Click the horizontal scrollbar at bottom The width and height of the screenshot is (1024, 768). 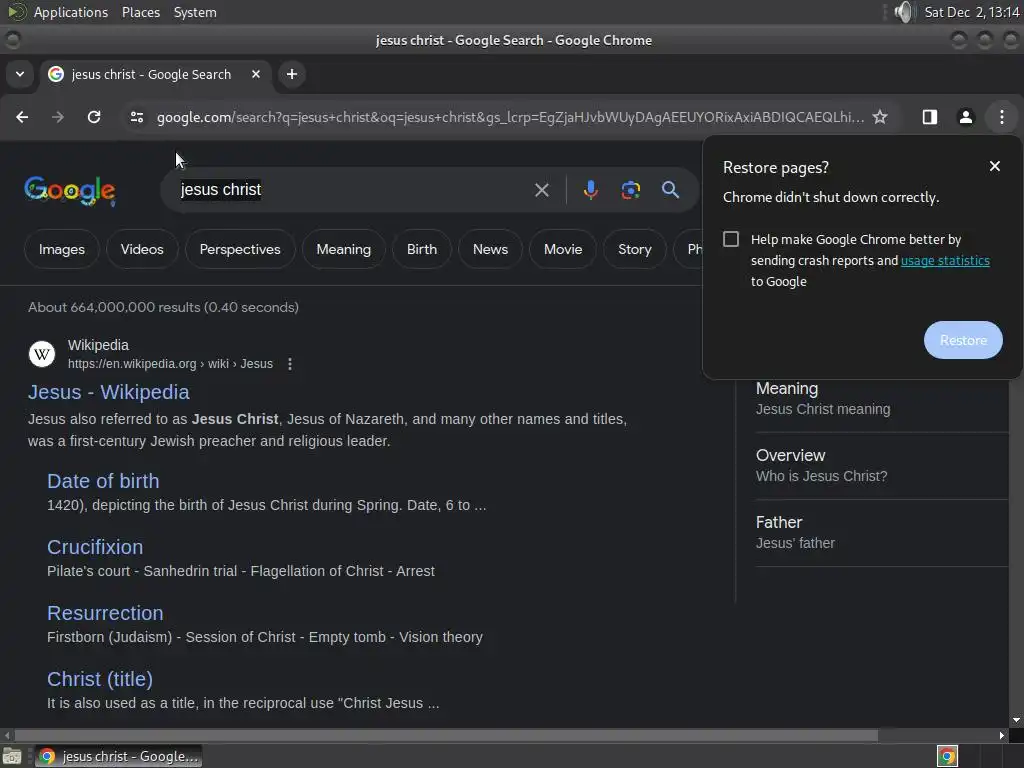click(x=446, y=735)
